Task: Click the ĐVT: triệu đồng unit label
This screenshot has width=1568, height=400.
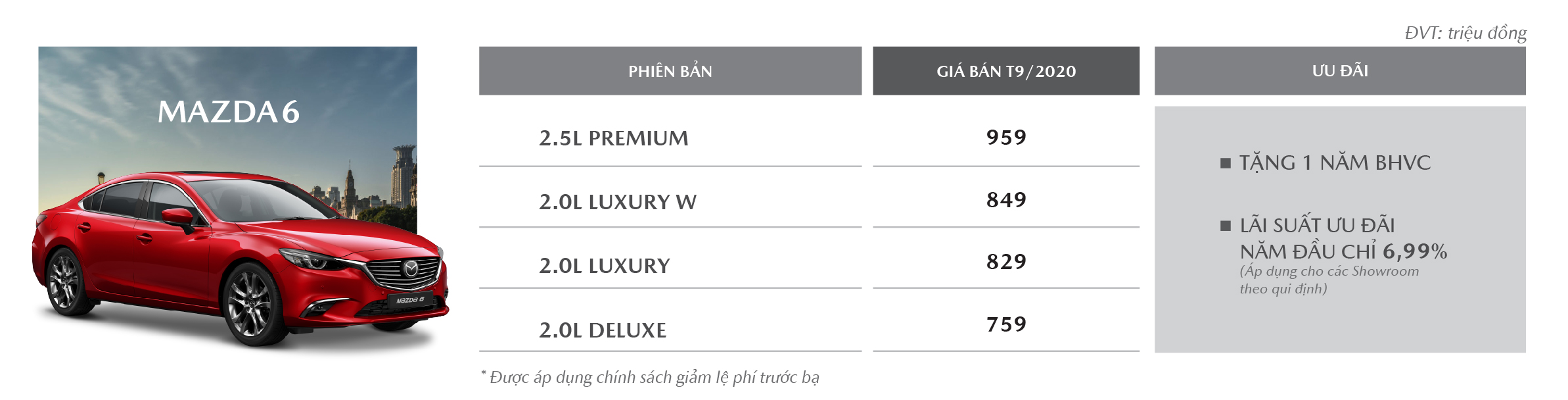Action: [1465, 33]
